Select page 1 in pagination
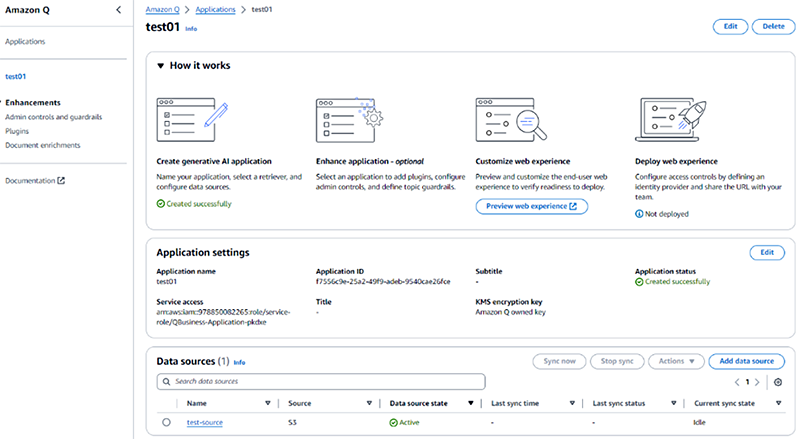 tap(747, 382)
